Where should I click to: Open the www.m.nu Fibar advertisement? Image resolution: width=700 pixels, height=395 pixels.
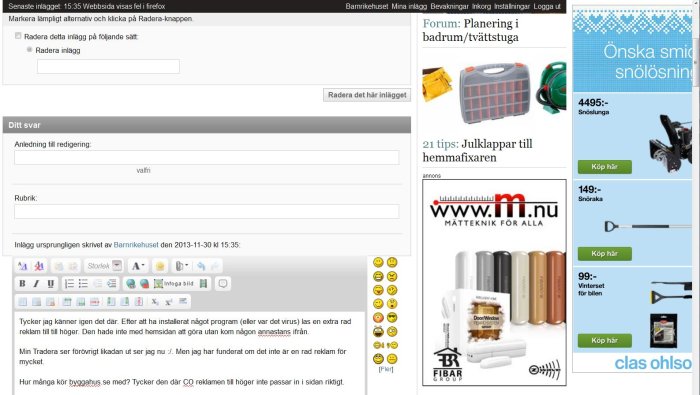494,283
